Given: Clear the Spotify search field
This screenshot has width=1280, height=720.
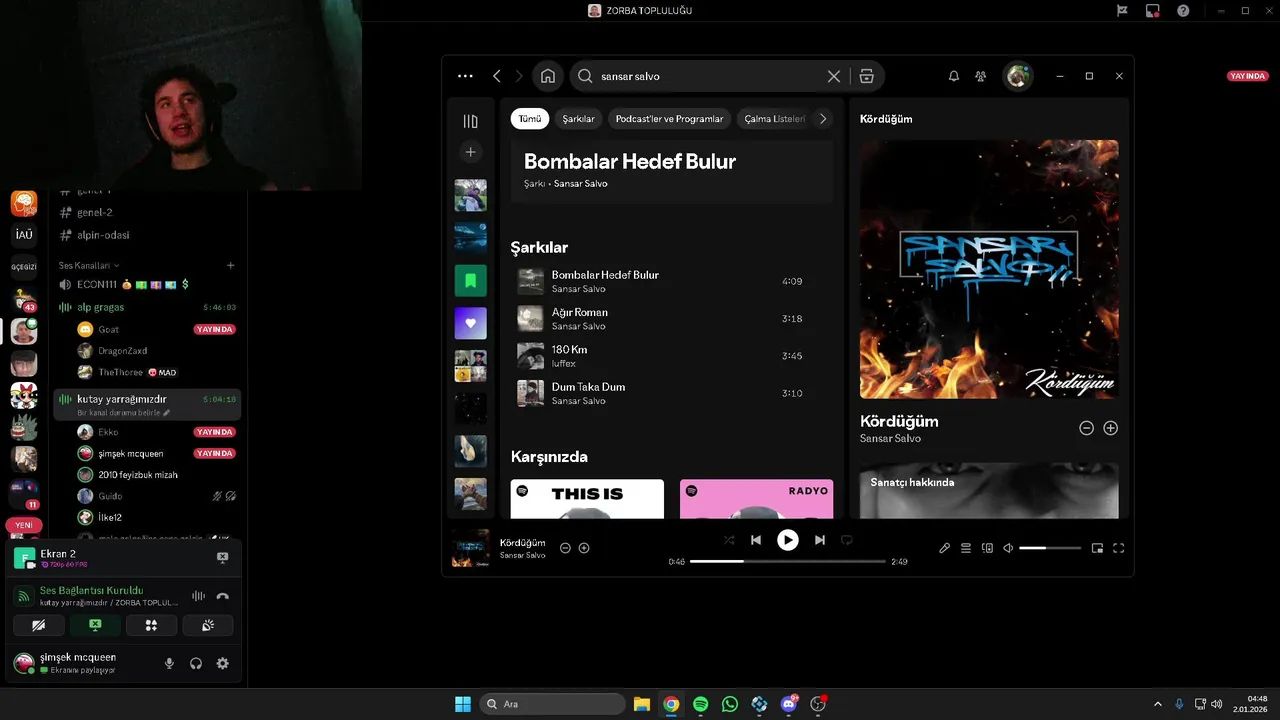Looking at the screenshot, I should click(x=834, y=76).
